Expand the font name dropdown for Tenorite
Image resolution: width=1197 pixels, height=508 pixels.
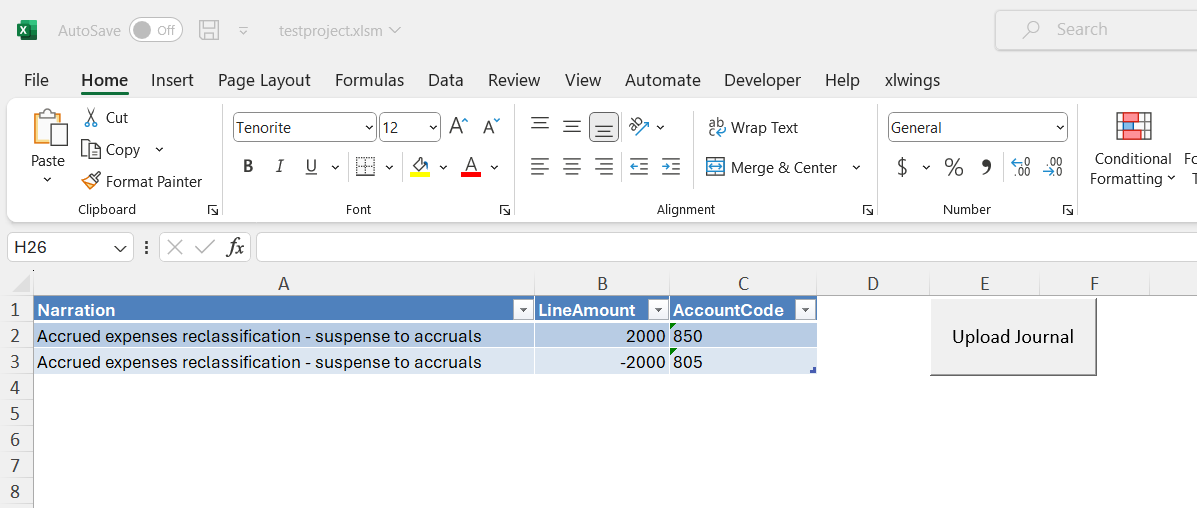pos(369,128)
